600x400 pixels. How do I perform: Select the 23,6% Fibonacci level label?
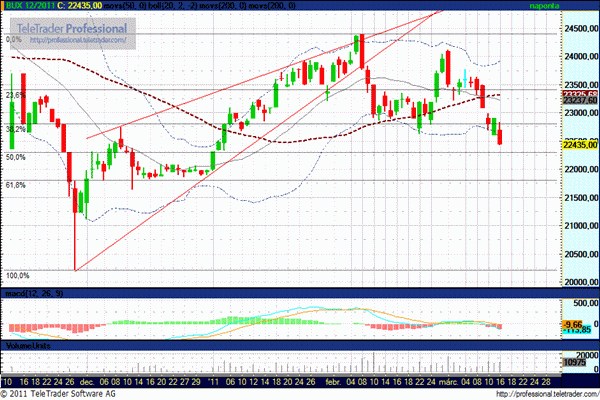pyautogui.click(x=15, y=95)
